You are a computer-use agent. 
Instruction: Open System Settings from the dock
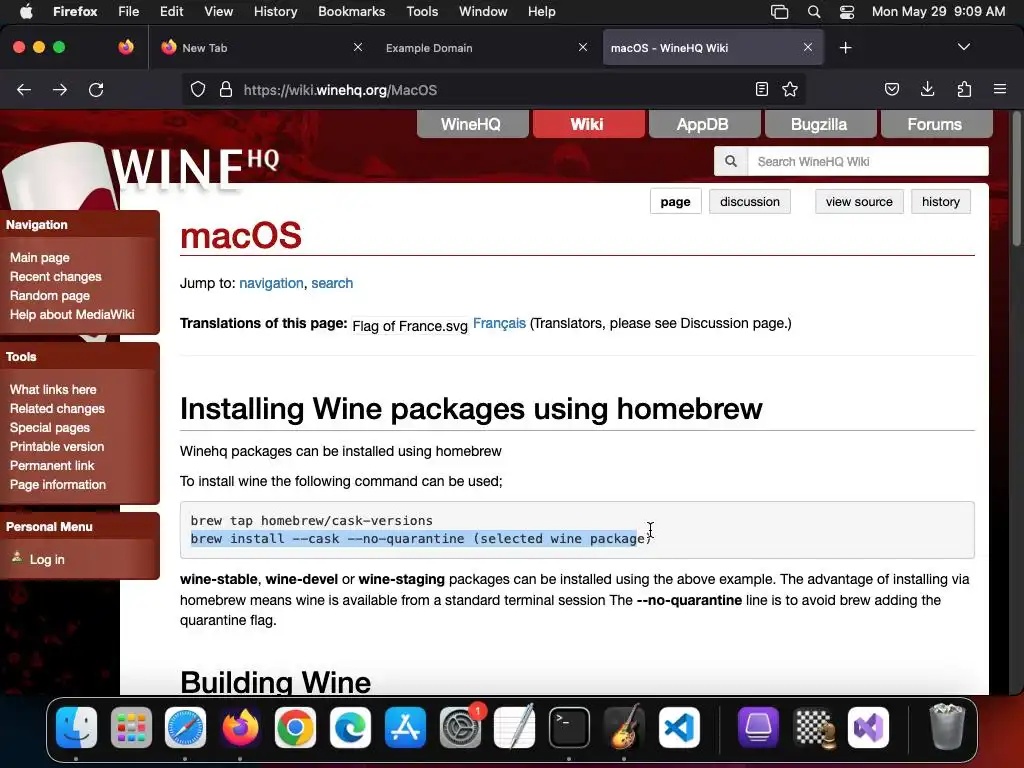[x=460, y=728]
